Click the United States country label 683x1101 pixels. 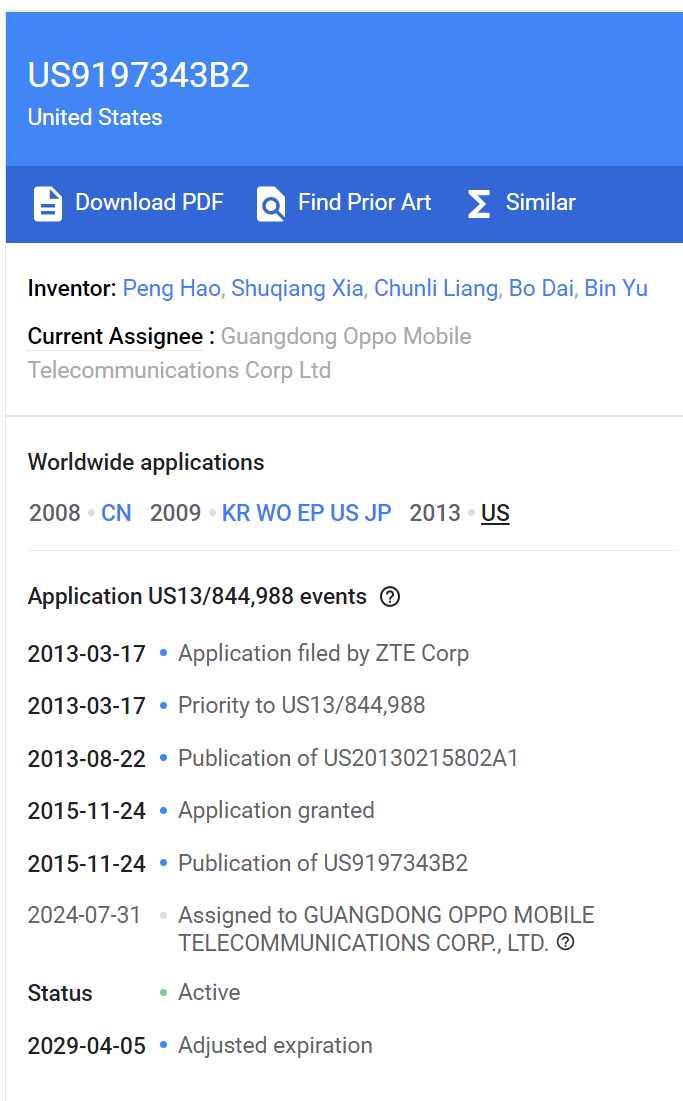click(x=95, y=117)
